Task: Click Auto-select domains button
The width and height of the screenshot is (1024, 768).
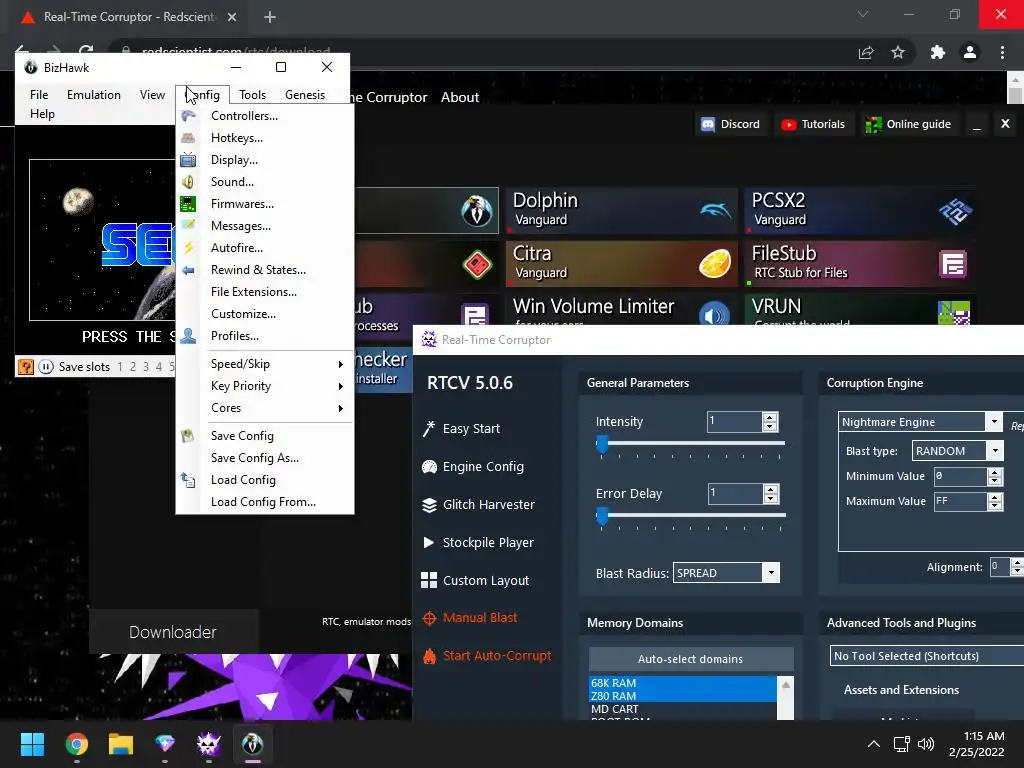Action: click(x=690, y=659)
